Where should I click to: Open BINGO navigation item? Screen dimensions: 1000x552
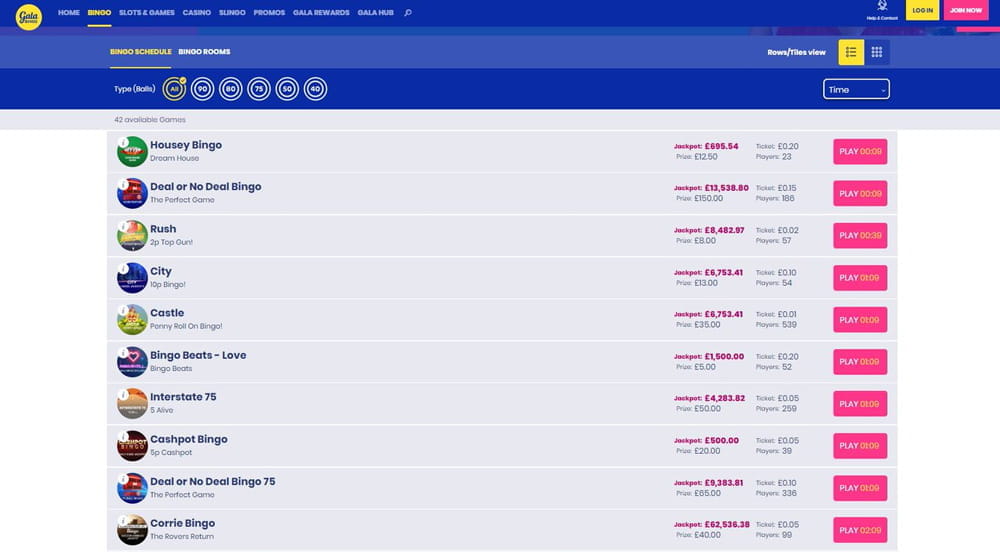[x=99, y=13]
